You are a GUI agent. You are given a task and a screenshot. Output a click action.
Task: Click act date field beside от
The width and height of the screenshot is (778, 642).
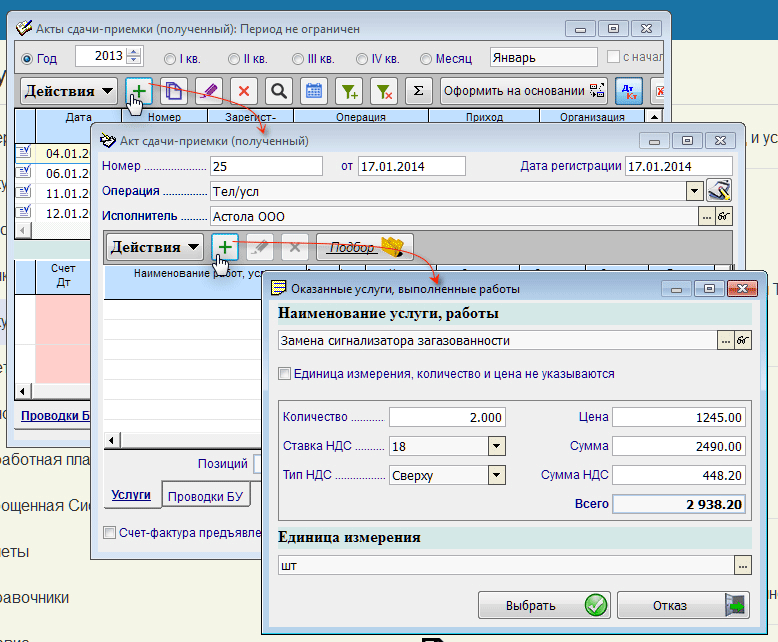412,166
